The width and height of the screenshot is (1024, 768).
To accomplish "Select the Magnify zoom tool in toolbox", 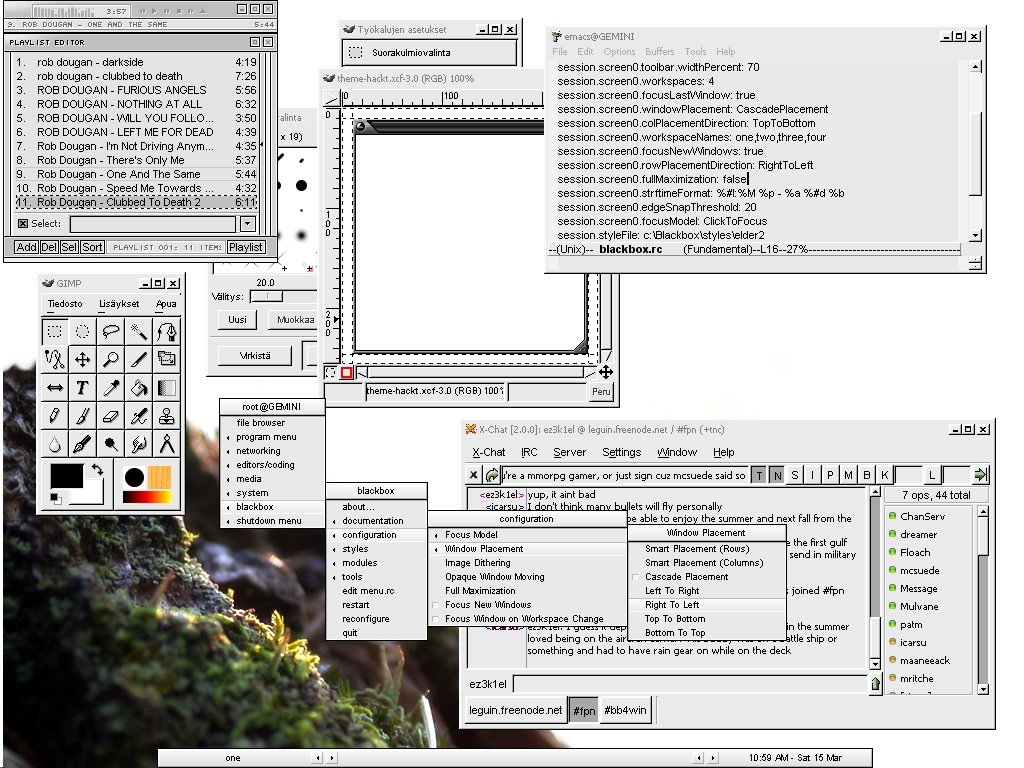I will pyautogui.click(x=111, y=359).
